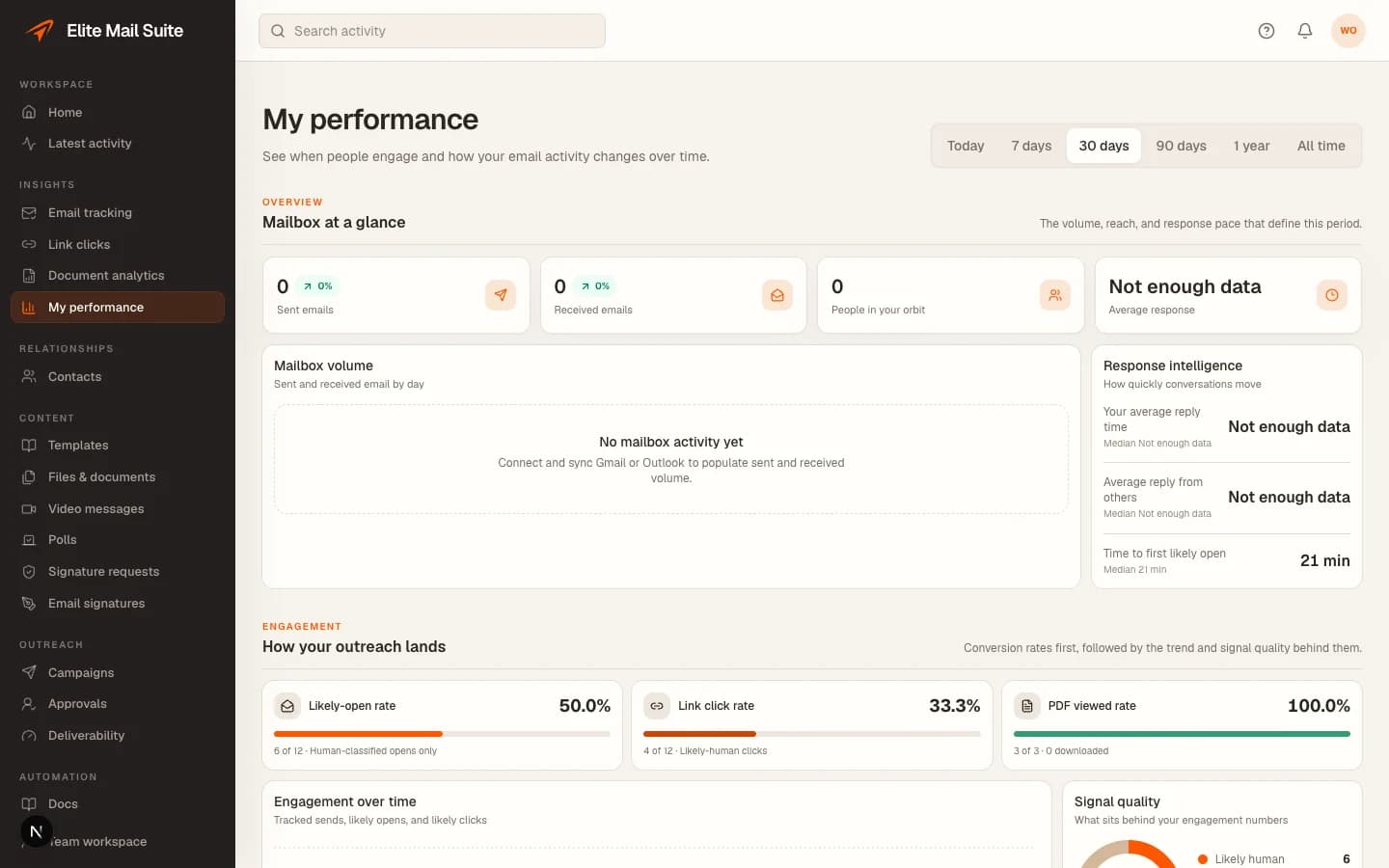The width and height of the screenshot is (1389, 868).
Task: Click the Signature requests shield icon
Action: point(29,572)
